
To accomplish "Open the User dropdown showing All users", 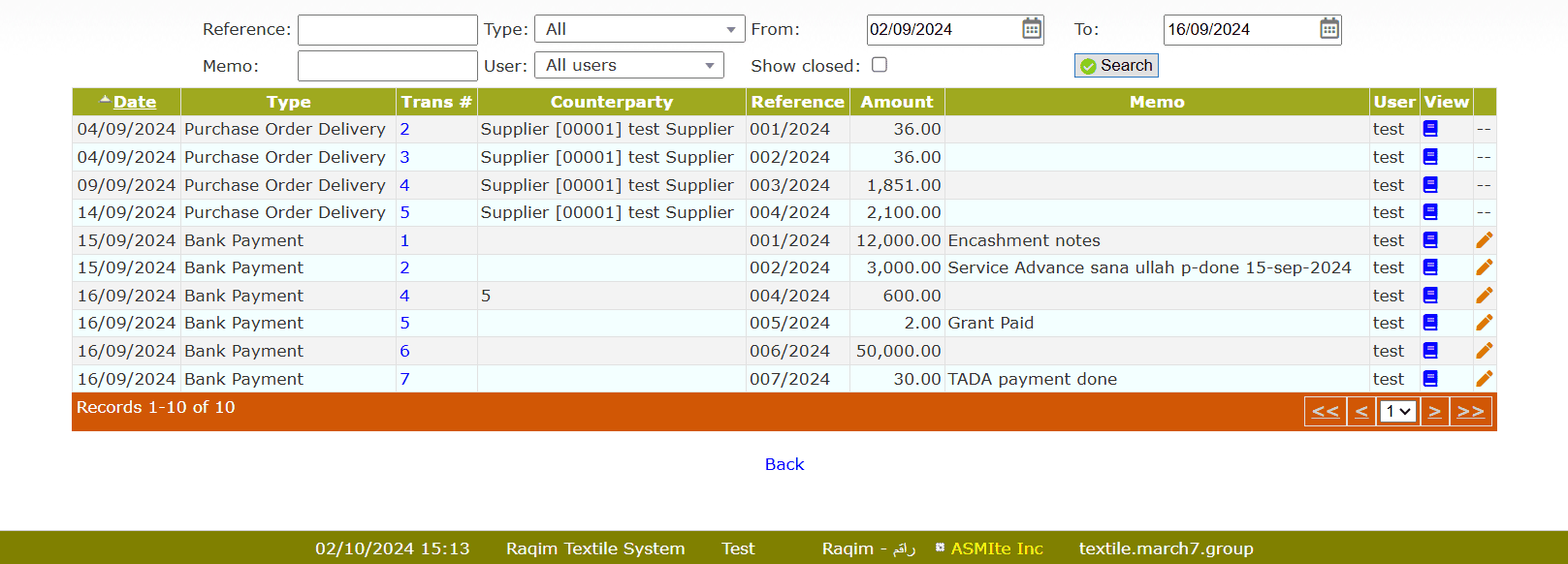I will coord(628,66).
